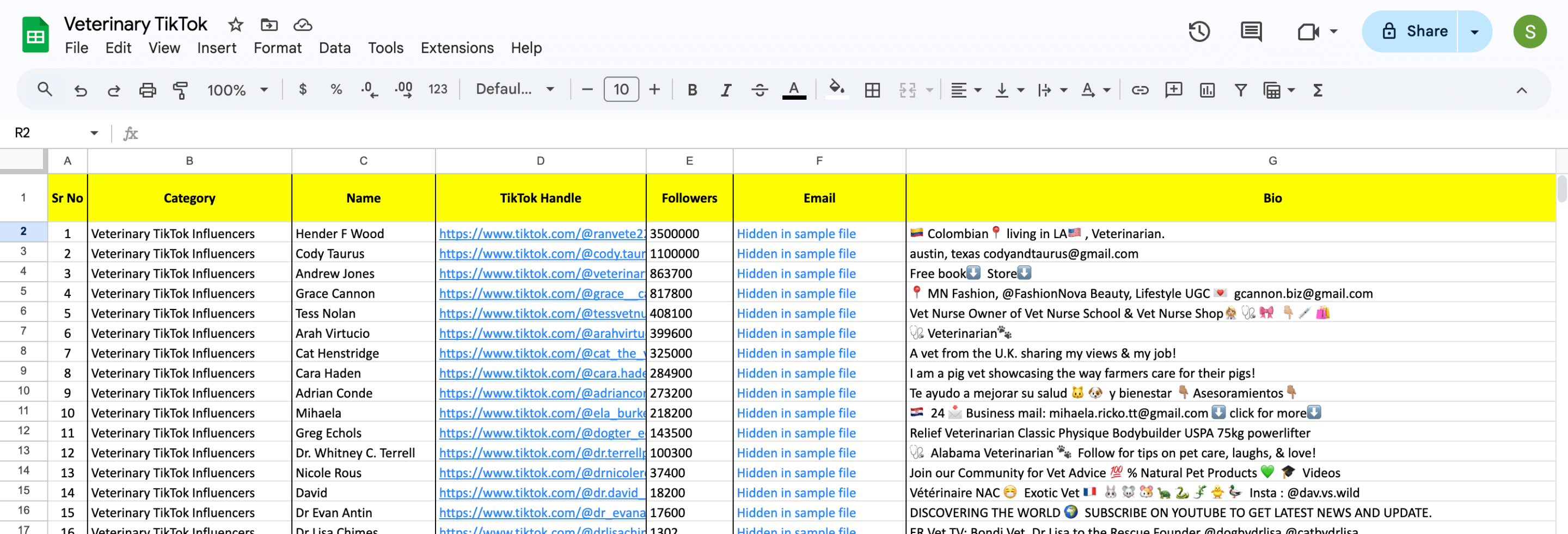The image size is (1568, 534).
Task: Activate the paint format tool
Action: [180, 90]
